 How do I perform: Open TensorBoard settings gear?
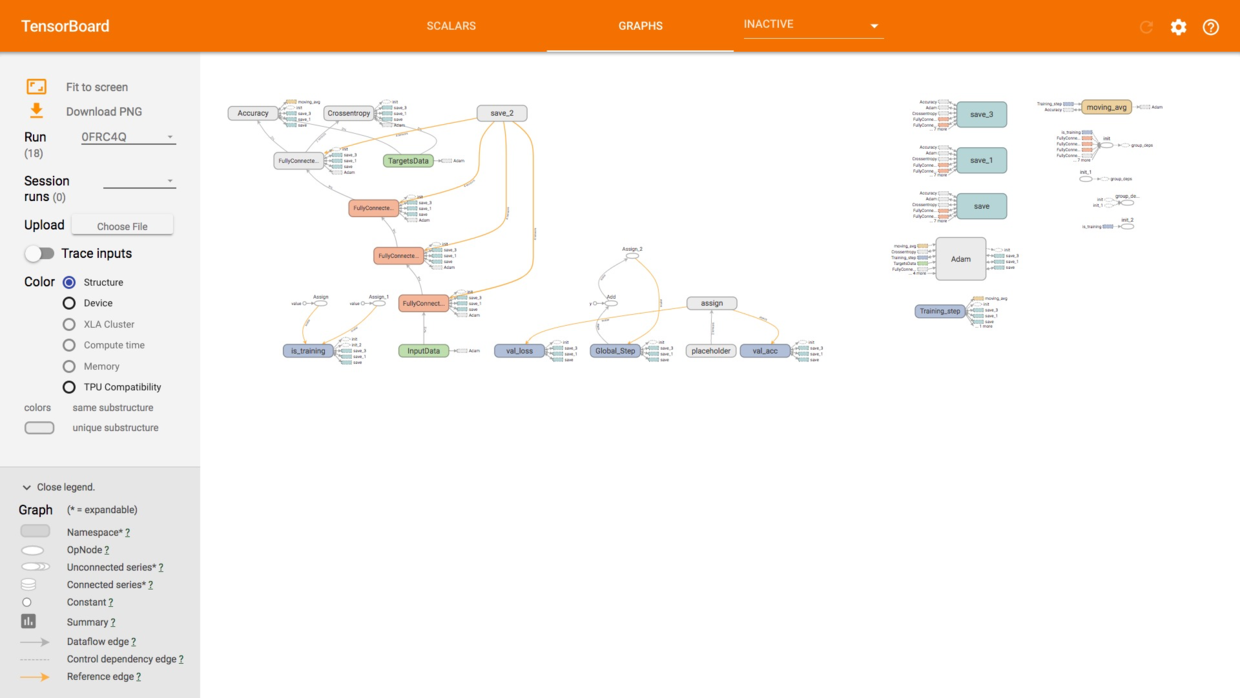[x=1178, y=27]
